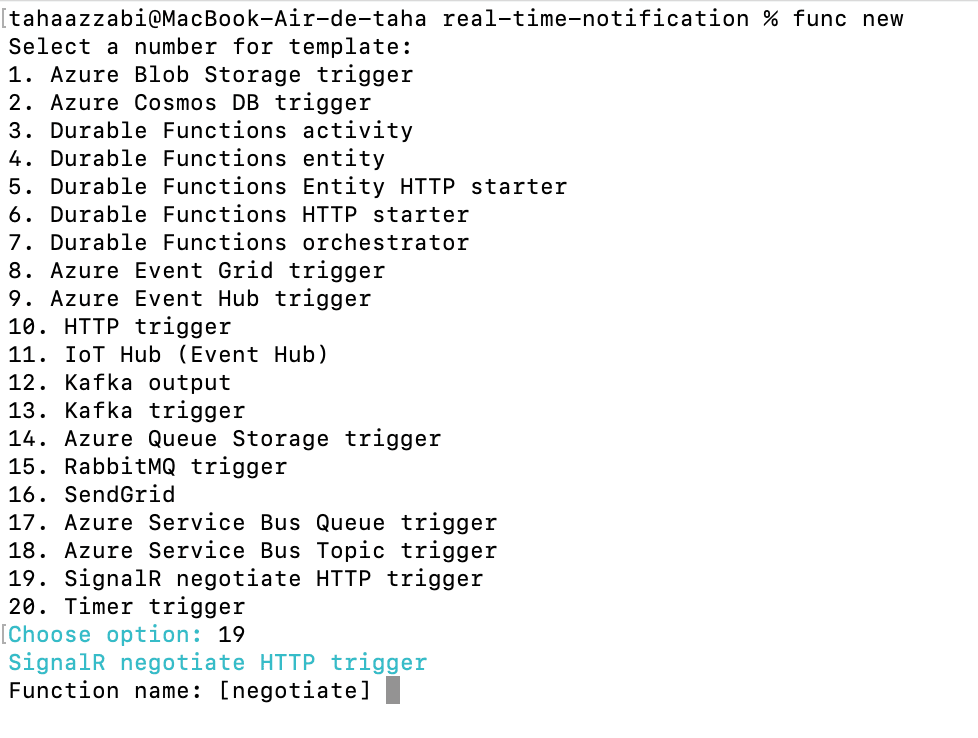
Task: Click the "func new" command text
Action: click(848, 18)
